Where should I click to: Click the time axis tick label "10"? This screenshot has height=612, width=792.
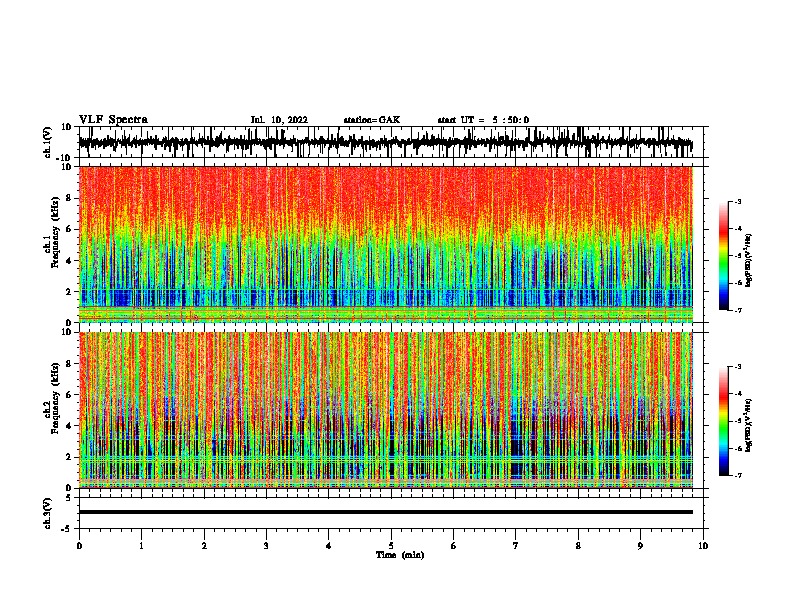coord(703,545)
